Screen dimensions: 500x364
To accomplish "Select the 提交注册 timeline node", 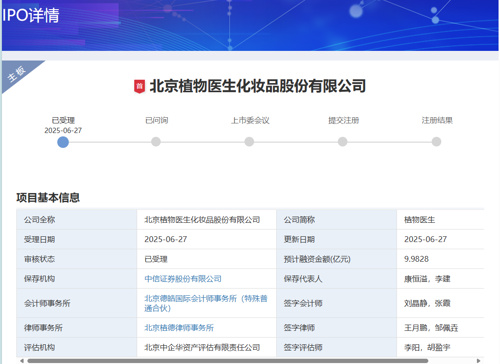I will 343,142.
